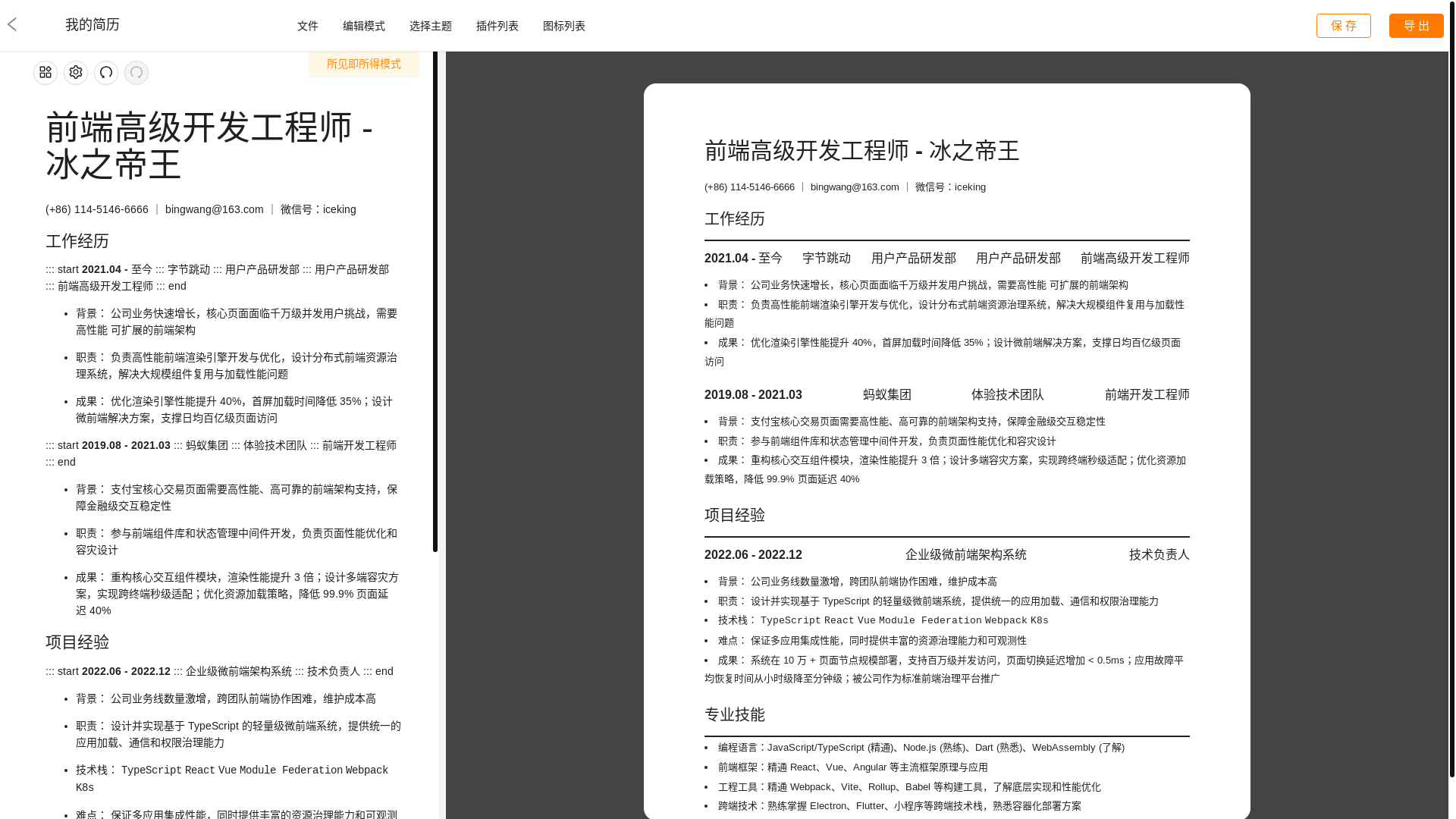Go back with the left arrow icon

click(12, 24)
